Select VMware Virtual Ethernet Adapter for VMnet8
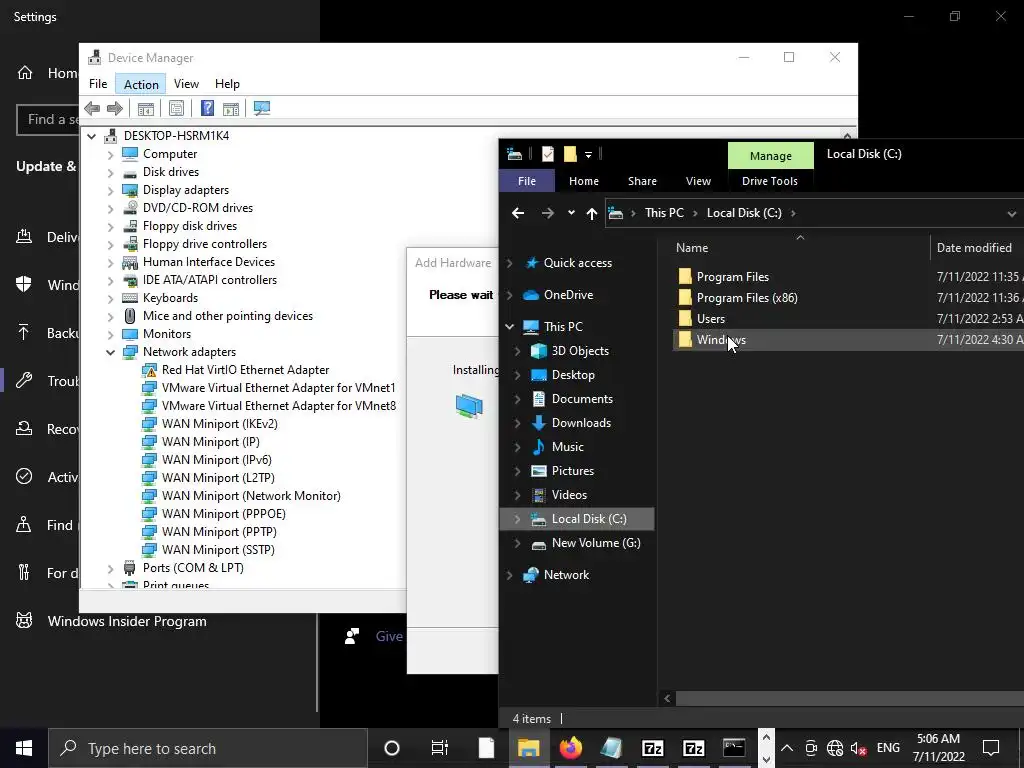Screen dimensions: 1024x768 (279, 406)
